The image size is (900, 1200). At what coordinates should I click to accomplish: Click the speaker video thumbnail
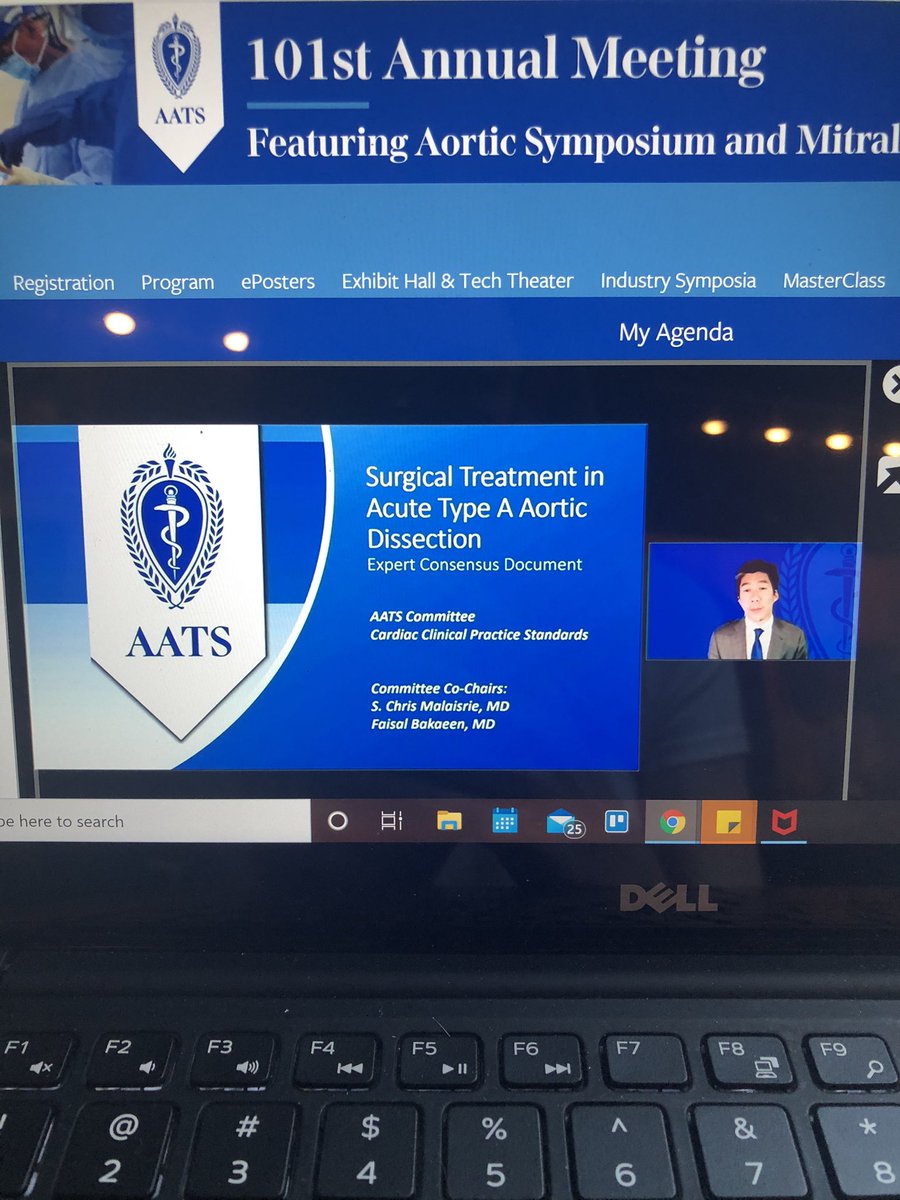[x=753, y=602]
